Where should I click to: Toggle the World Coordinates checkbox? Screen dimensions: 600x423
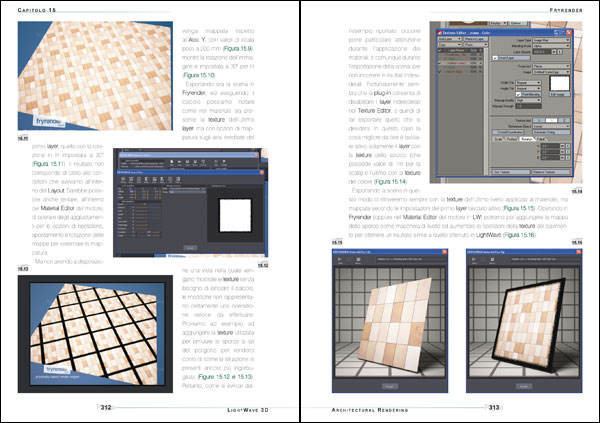(x=507, y=132)
